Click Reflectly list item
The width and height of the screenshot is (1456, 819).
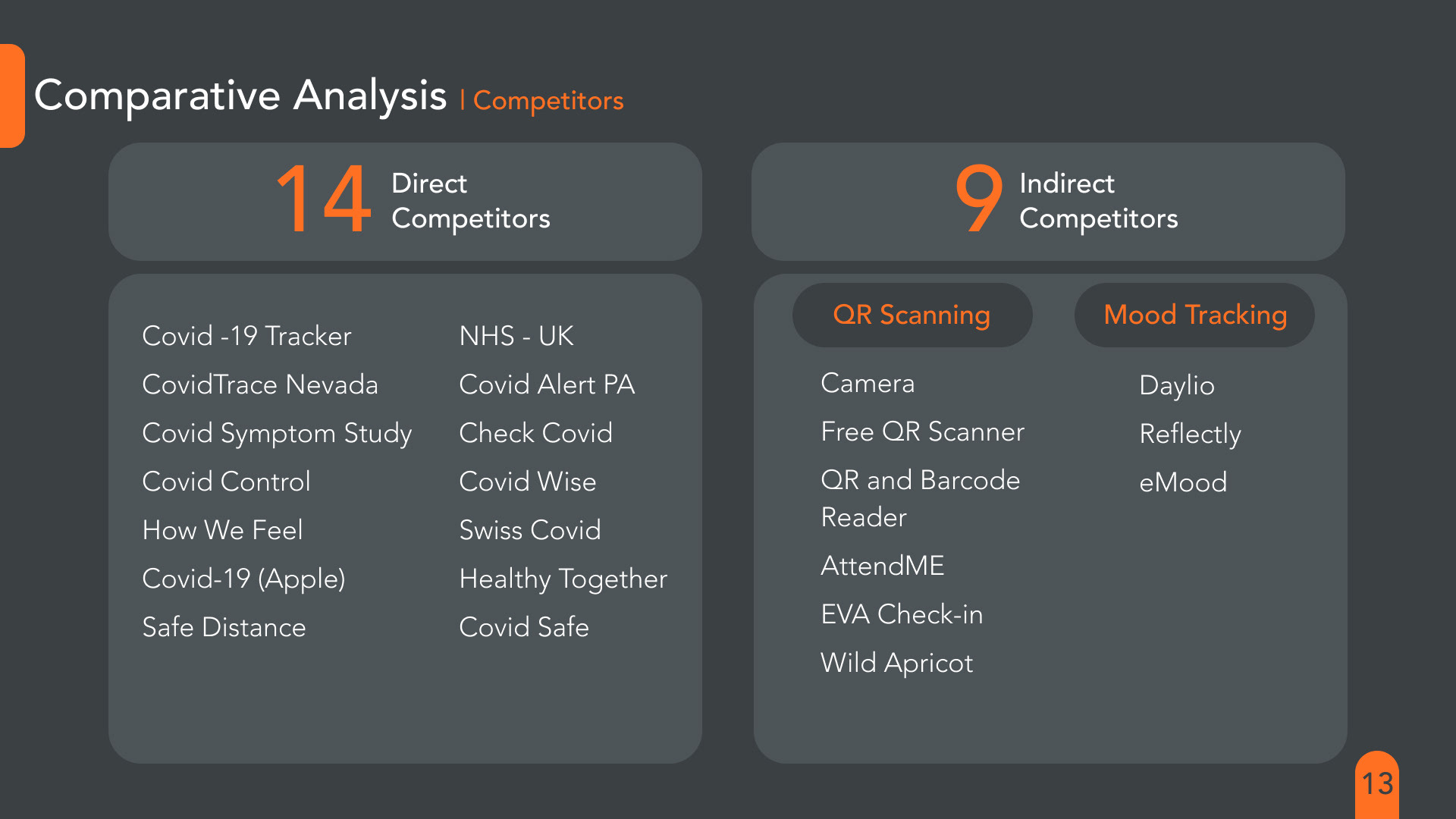pyautogui.click(x=1190, y=435)
